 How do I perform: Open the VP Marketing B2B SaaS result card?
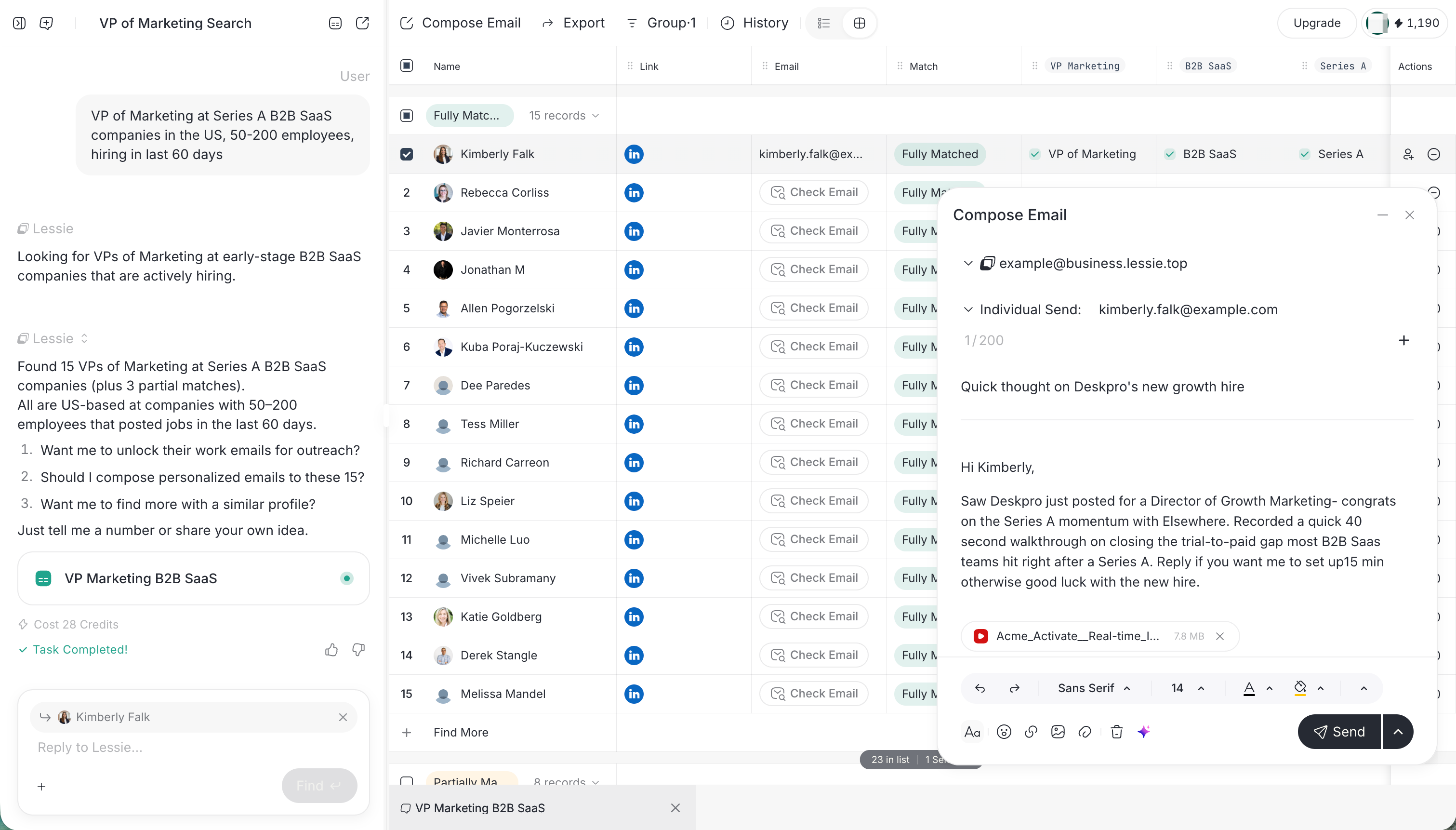194,578
